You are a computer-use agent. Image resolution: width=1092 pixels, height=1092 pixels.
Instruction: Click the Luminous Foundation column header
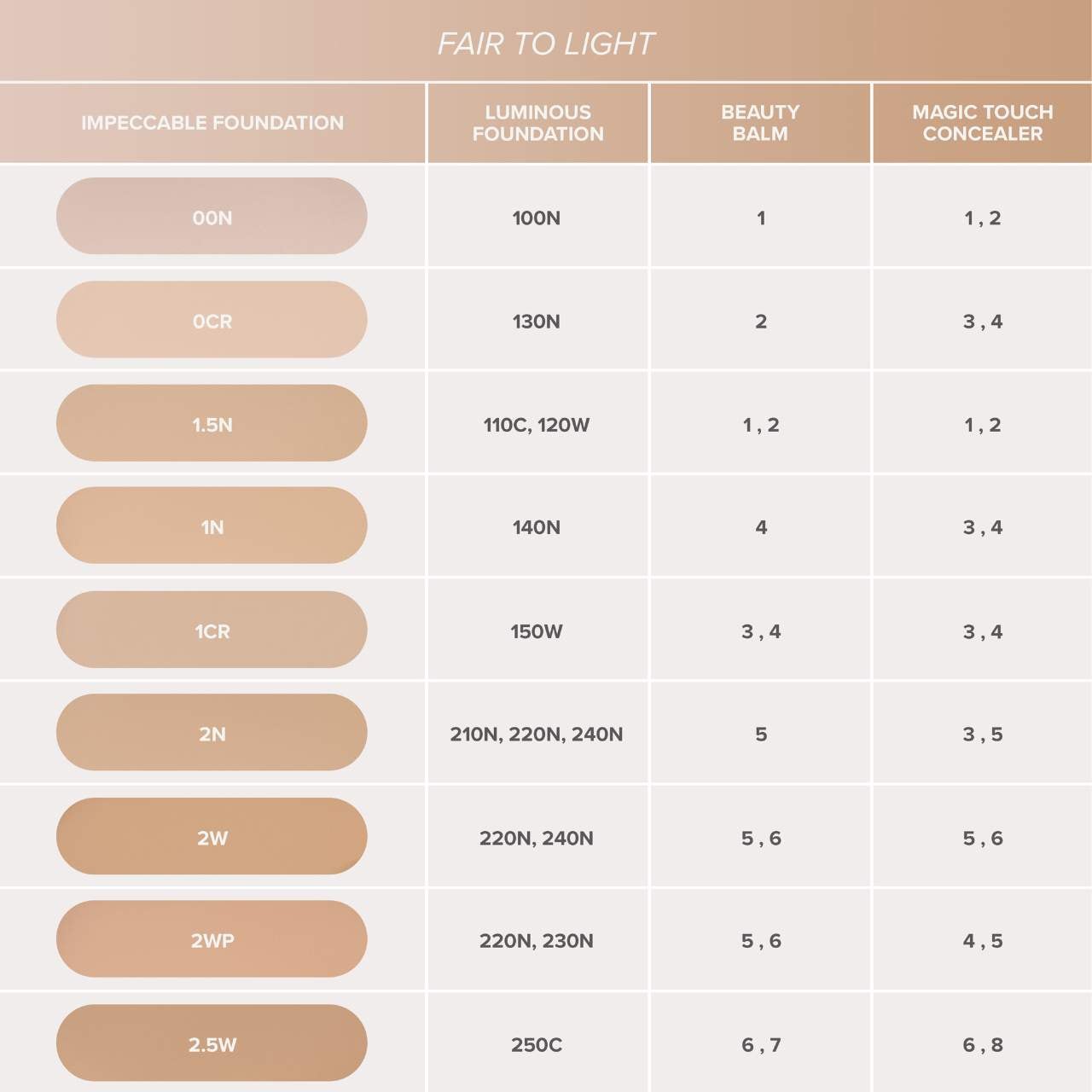pos(537,123)
